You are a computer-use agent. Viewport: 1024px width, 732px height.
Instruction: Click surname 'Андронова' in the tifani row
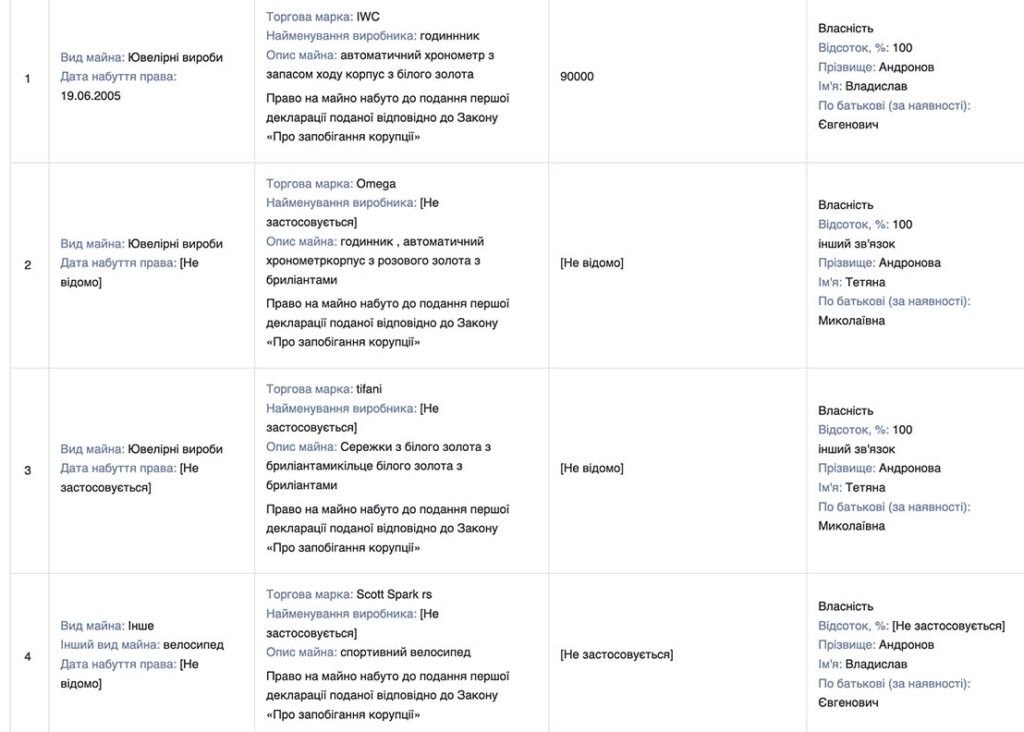[912, 468]
